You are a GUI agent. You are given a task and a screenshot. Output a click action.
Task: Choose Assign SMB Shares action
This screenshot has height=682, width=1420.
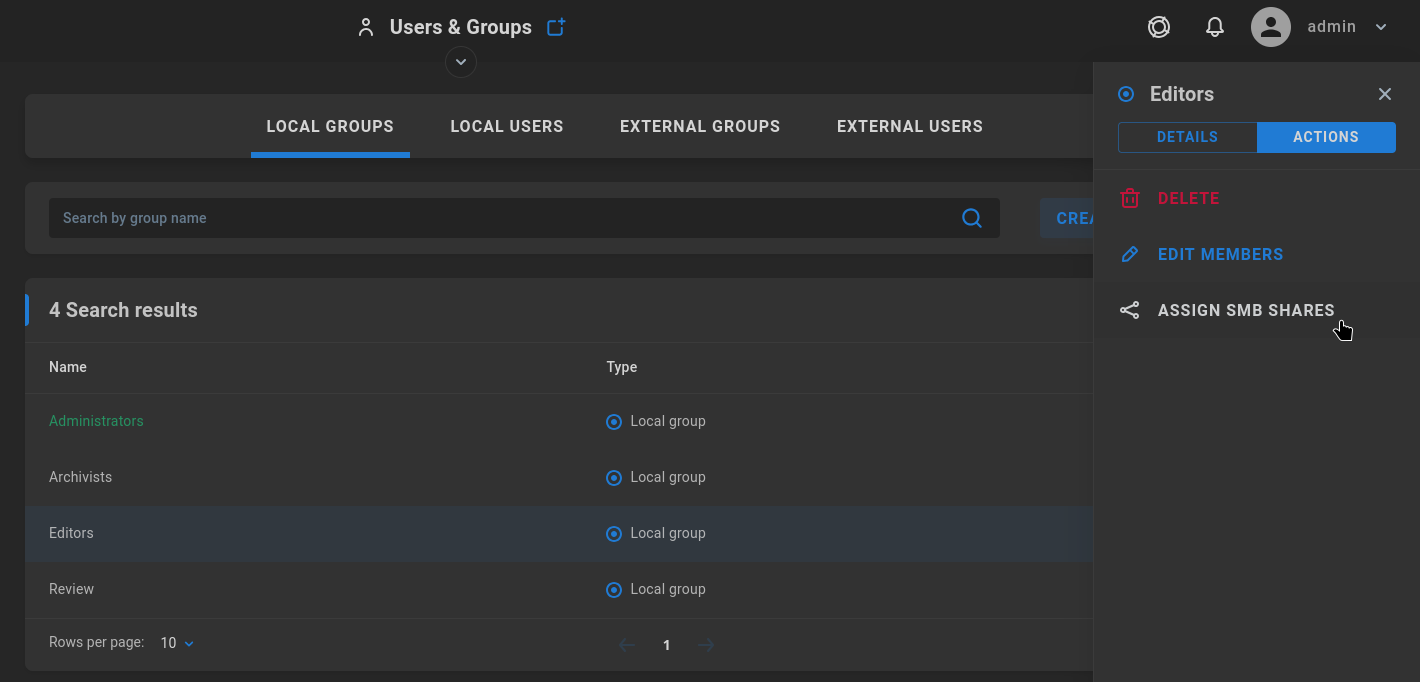click(x=1246, y=310)
